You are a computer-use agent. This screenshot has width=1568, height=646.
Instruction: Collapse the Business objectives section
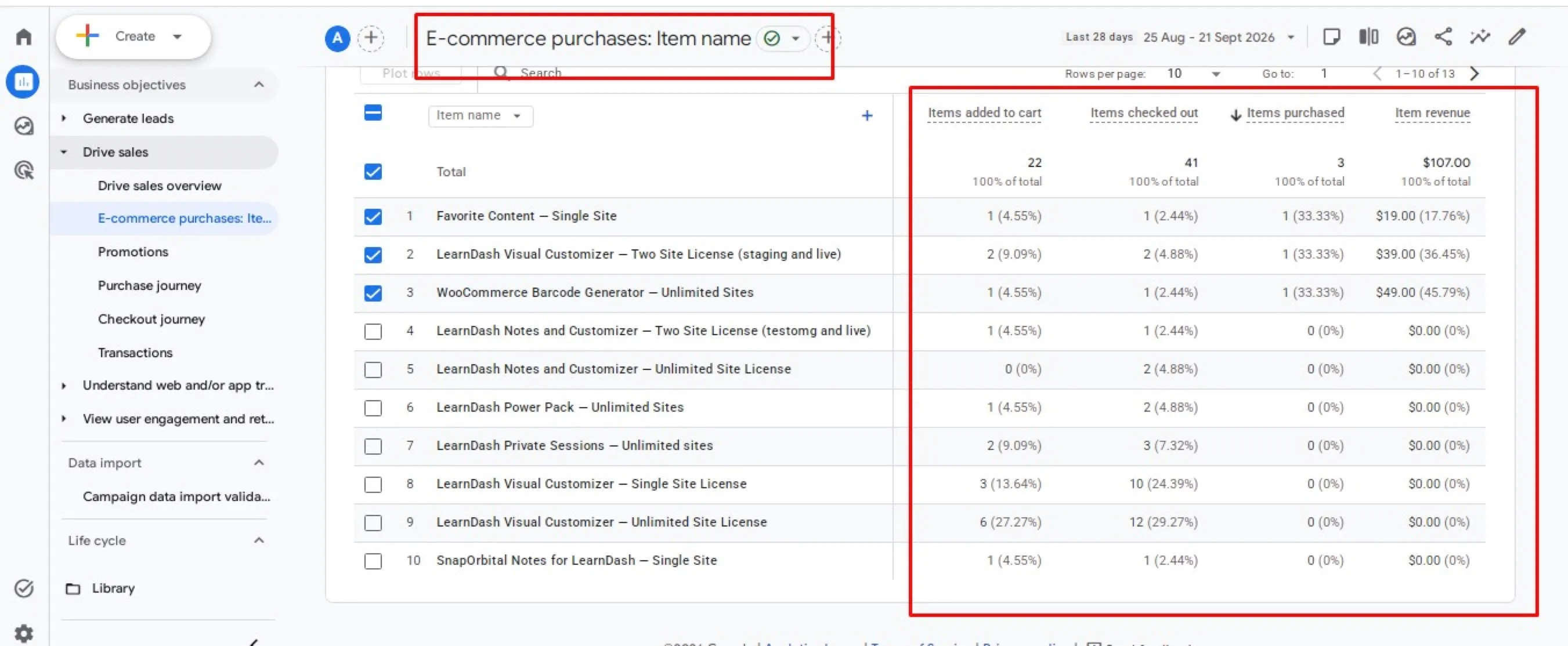259,85
